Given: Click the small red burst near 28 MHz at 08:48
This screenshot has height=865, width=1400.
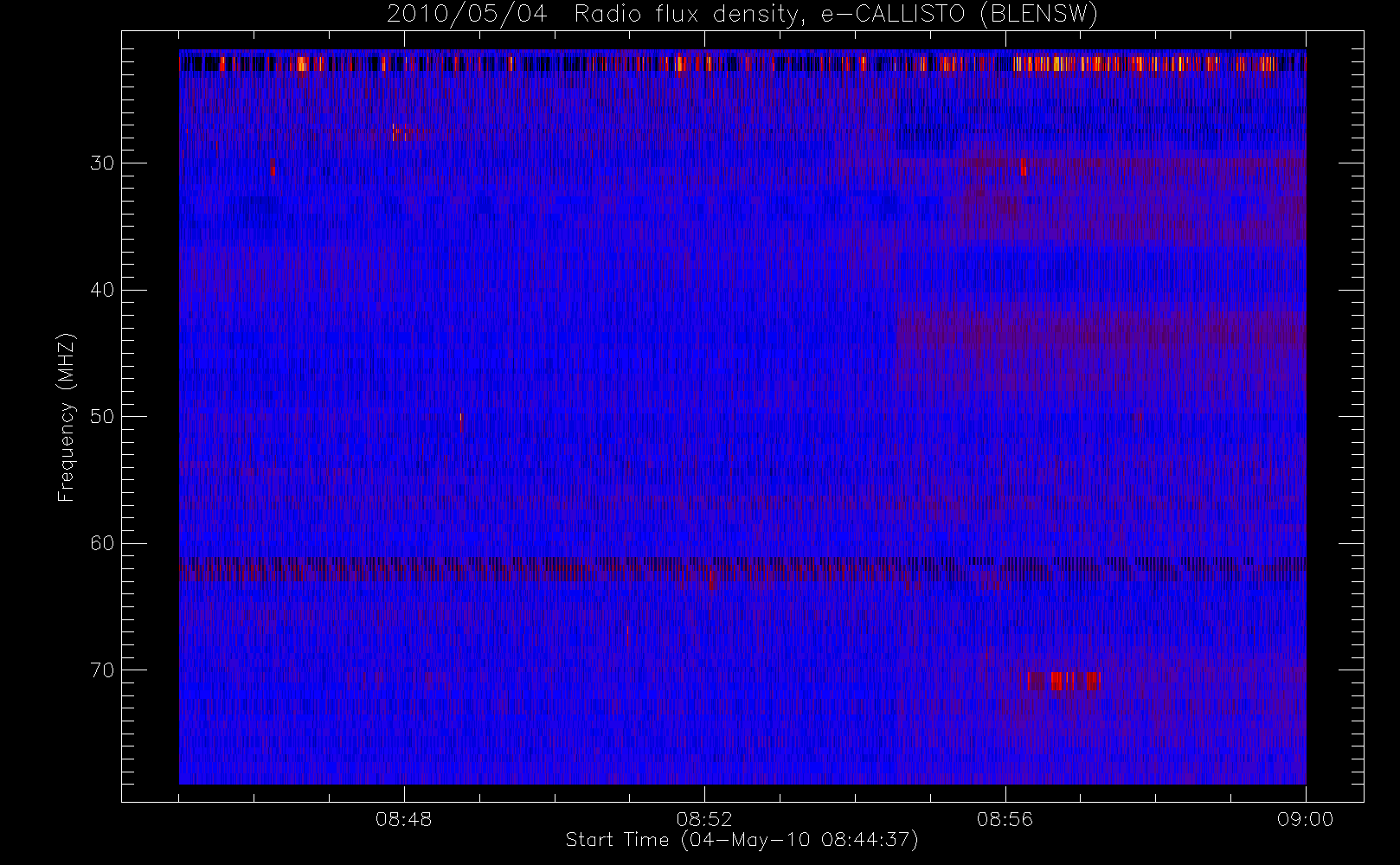Looking at the screenshot, I should (x=398, y=132).
